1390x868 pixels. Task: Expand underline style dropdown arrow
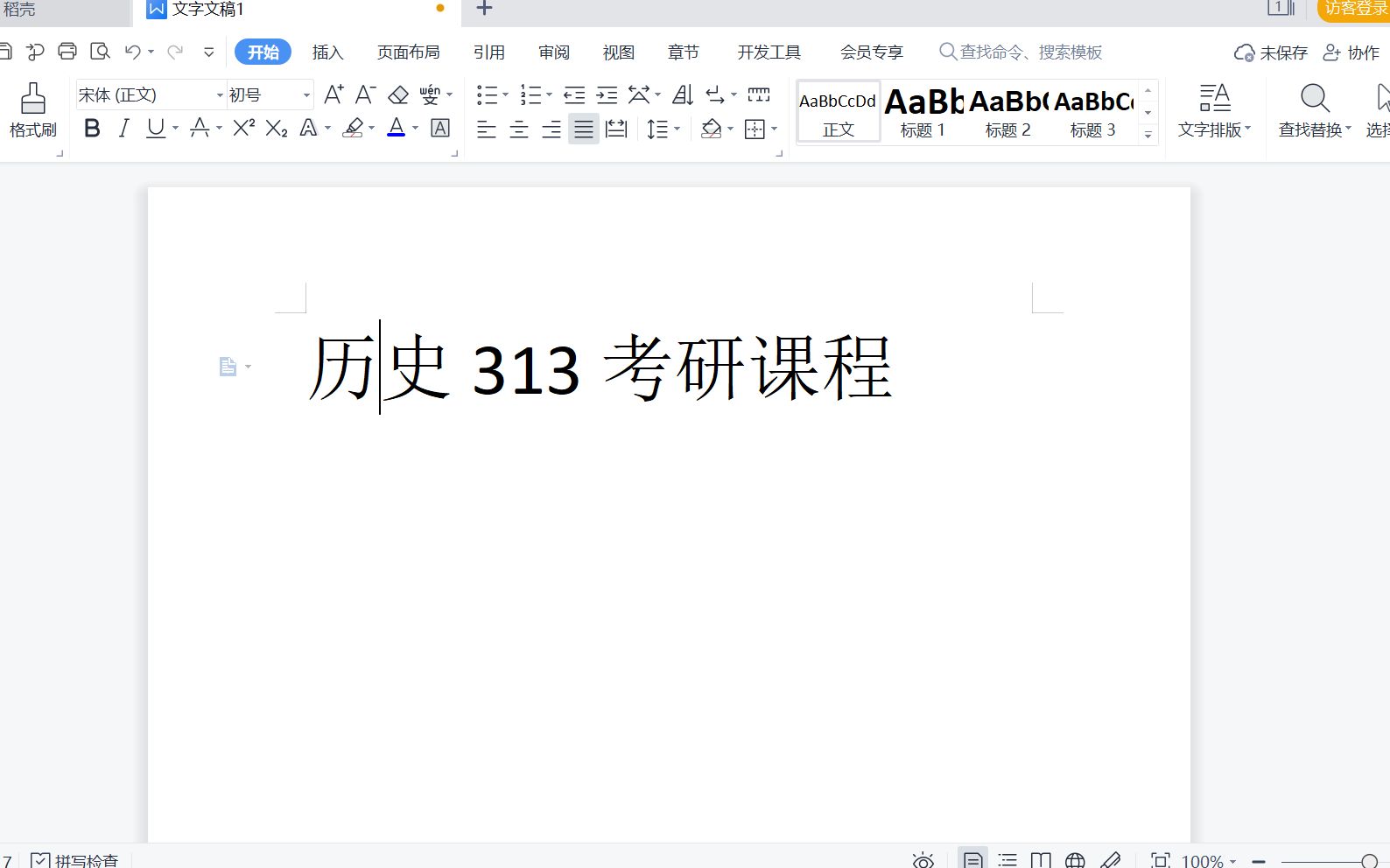pyautogui.click(x=175, y=129)
